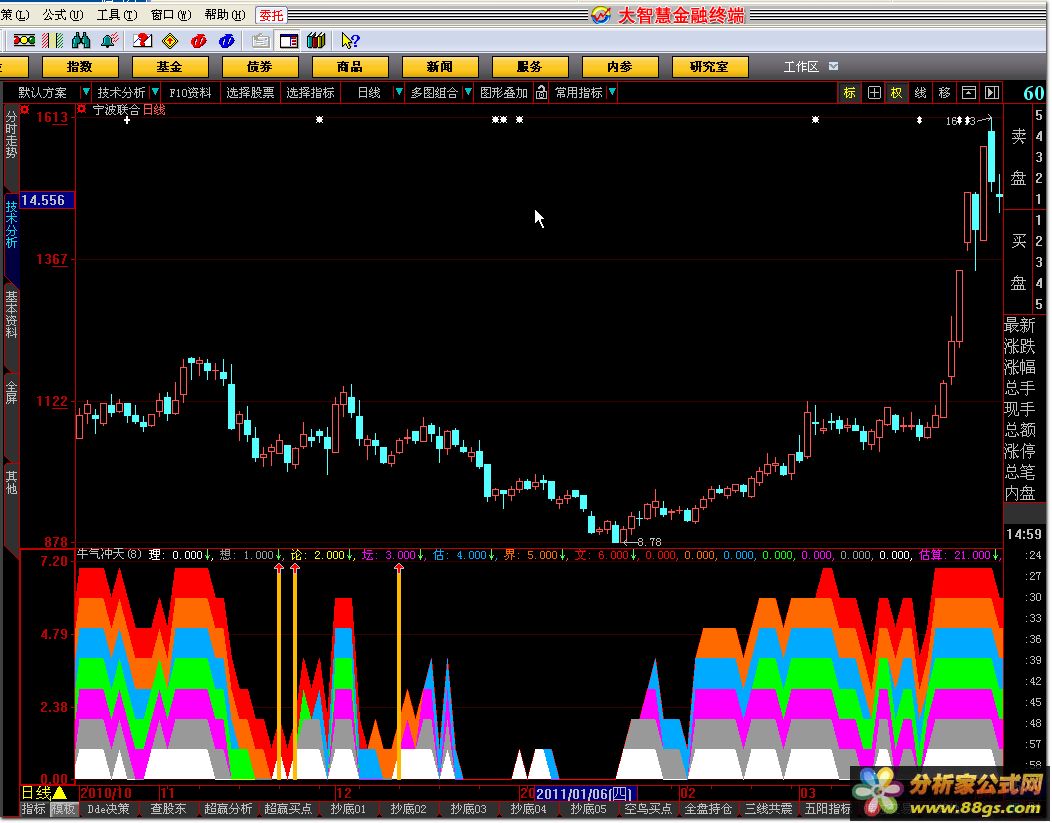Expand the 常用指标 dropdown arrow
Viewport: 1052px width, 823px height.
coord(612,91)
